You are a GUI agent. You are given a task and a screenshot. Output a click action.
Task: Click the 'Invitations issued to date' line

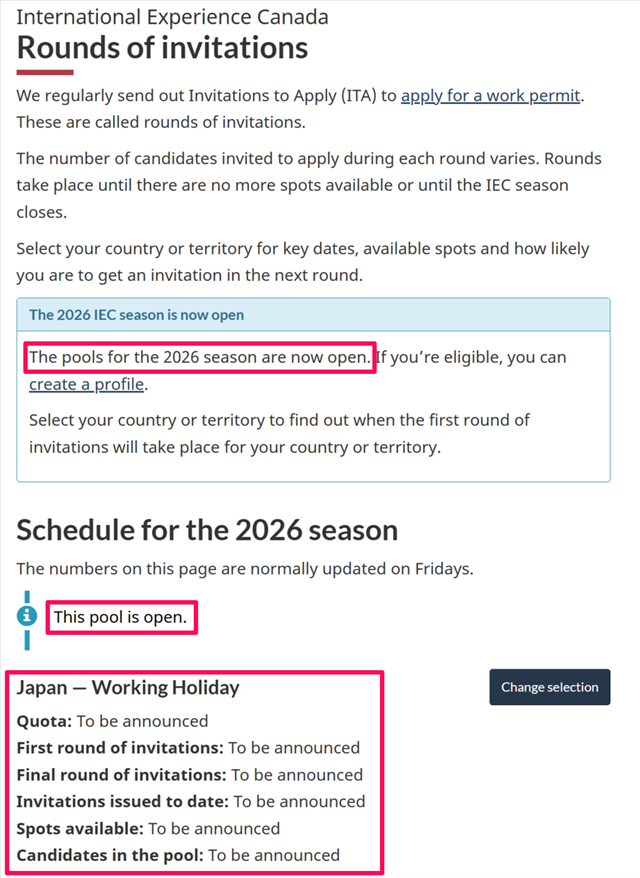[191, 801]
